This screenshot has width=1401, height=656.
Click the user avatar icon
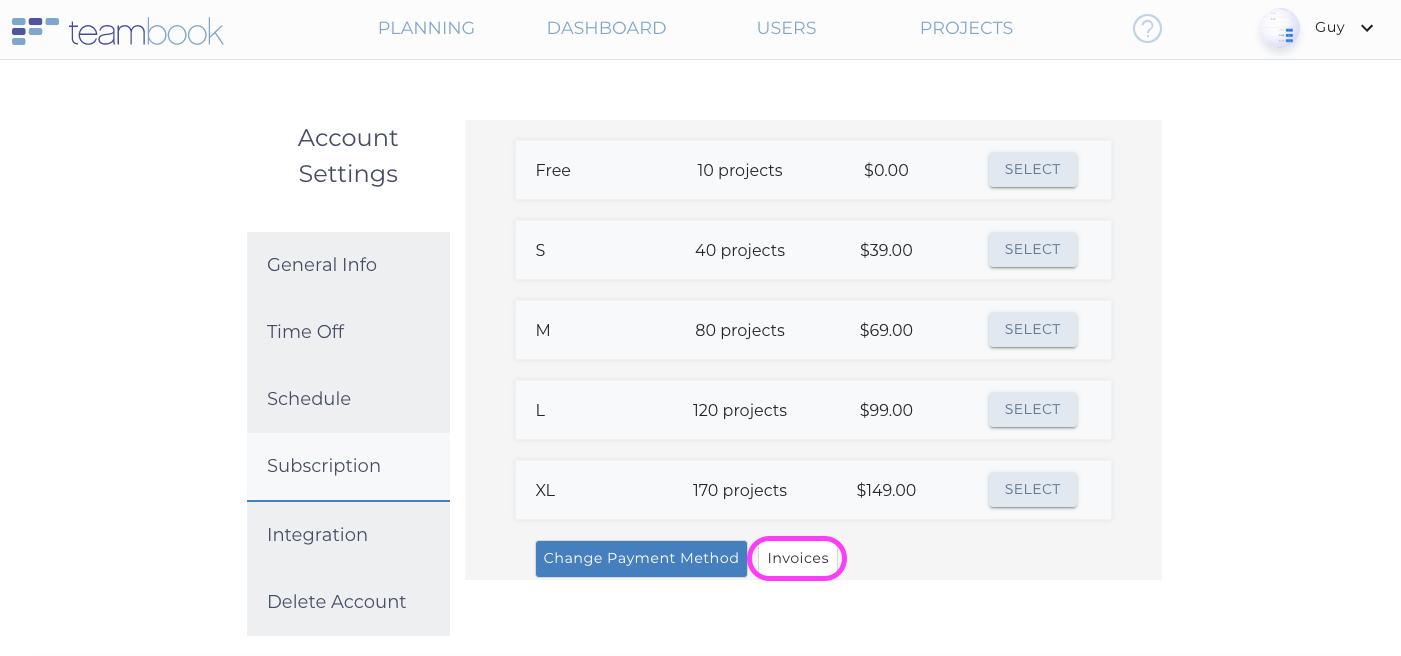point(1279,29)
